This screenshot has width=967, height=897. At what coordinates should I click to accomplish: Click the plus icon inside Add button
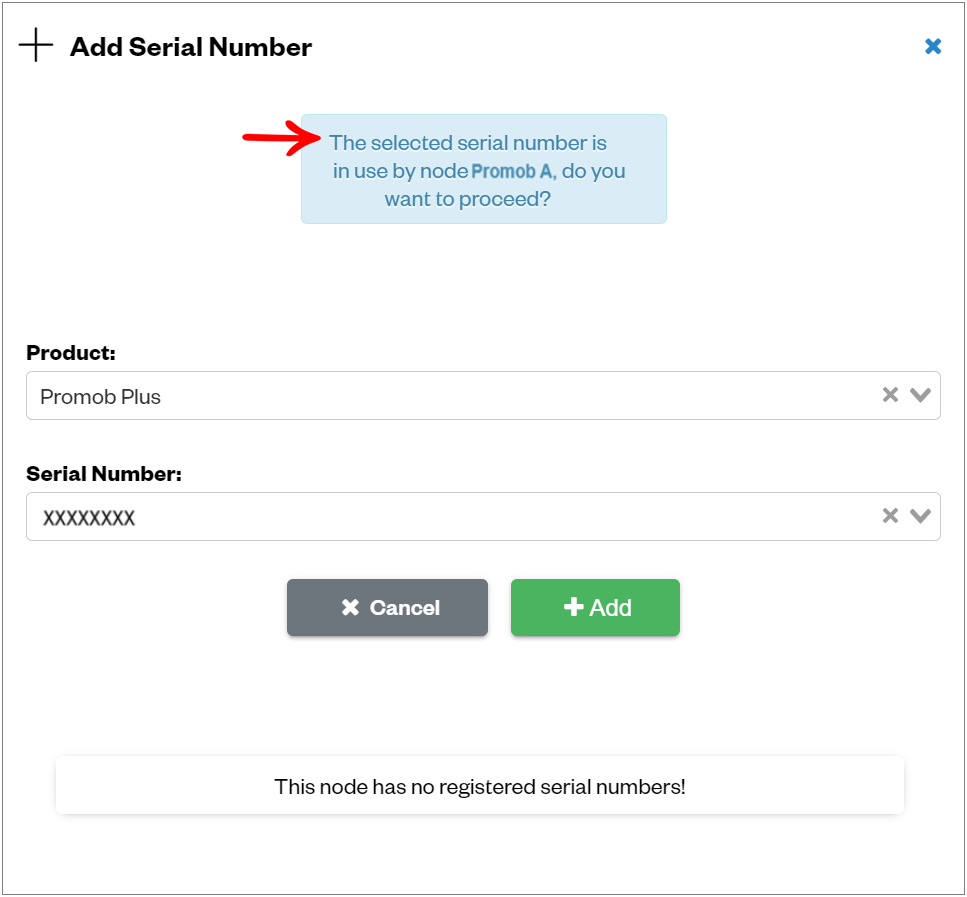(x=574, y=606)
